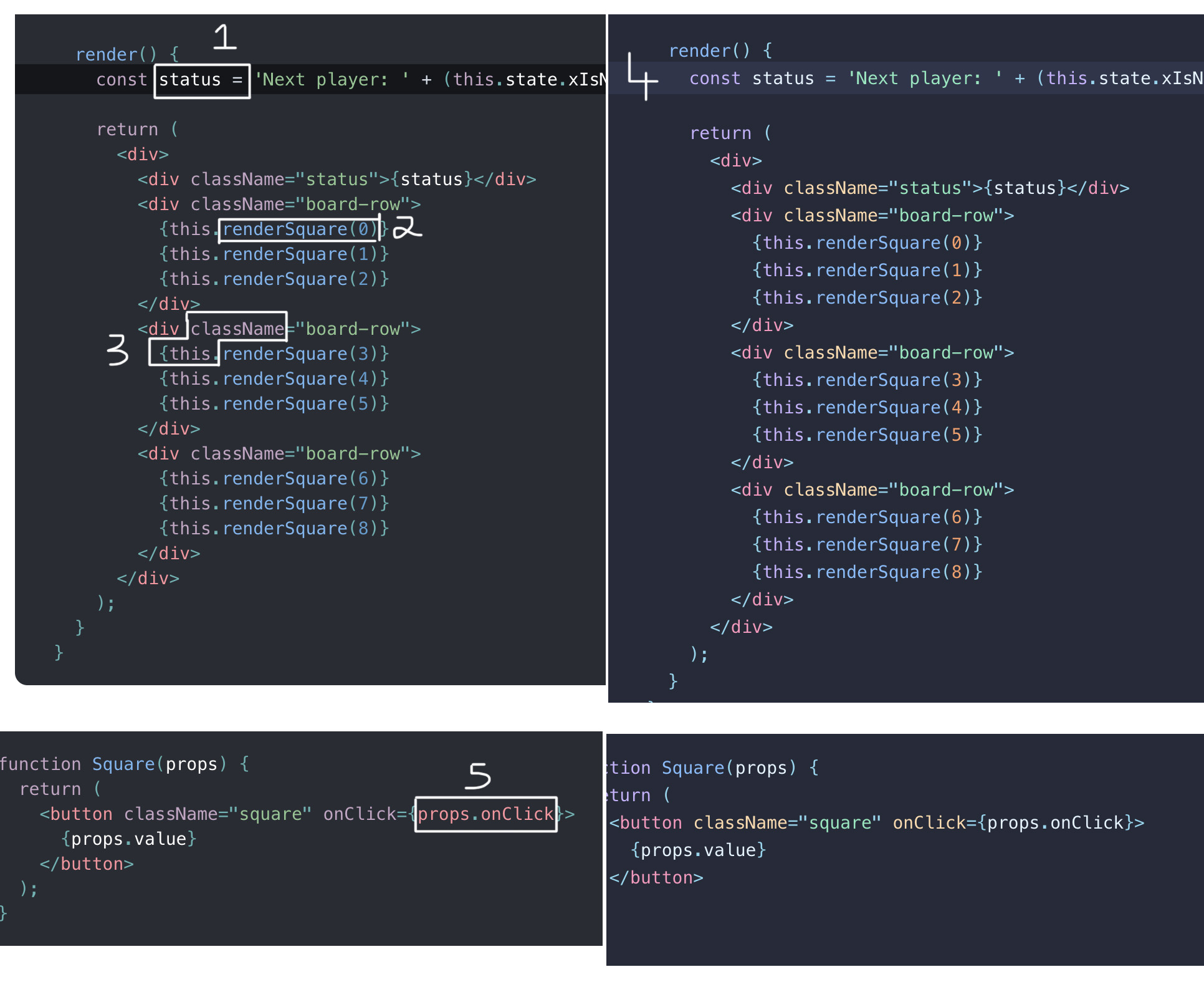
Task: Click the handwritten number 3 annotation
Action: coord(117,349)
